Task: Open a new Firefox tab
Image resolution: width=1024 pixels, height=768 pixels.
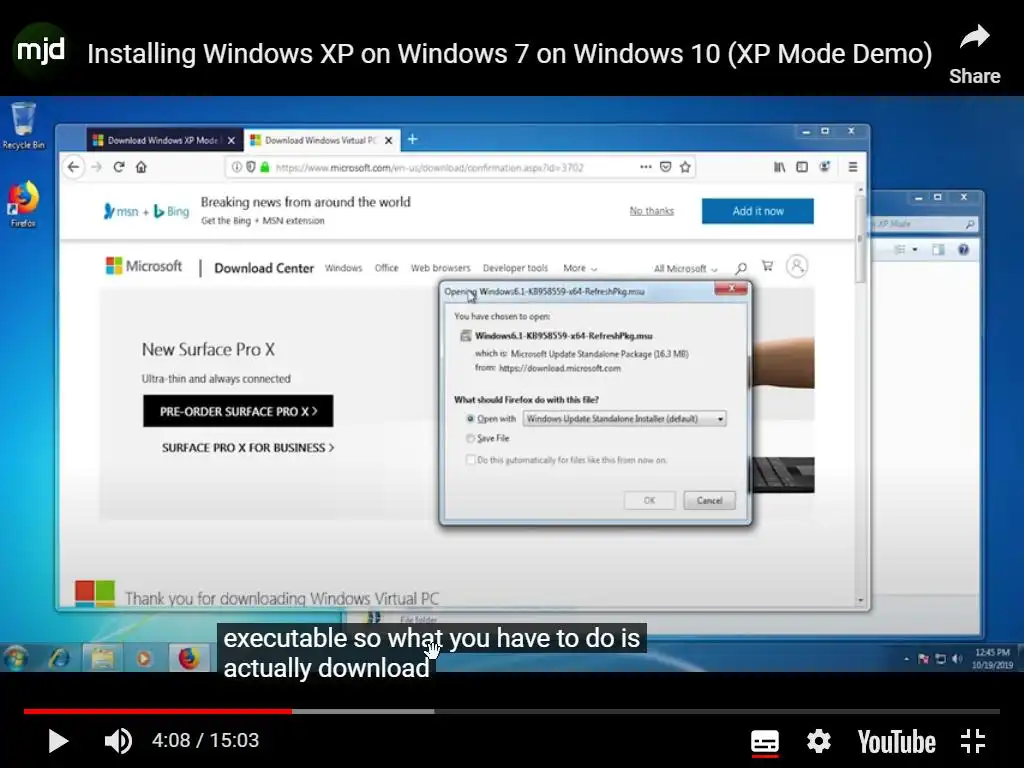Action: pos(413,139)
